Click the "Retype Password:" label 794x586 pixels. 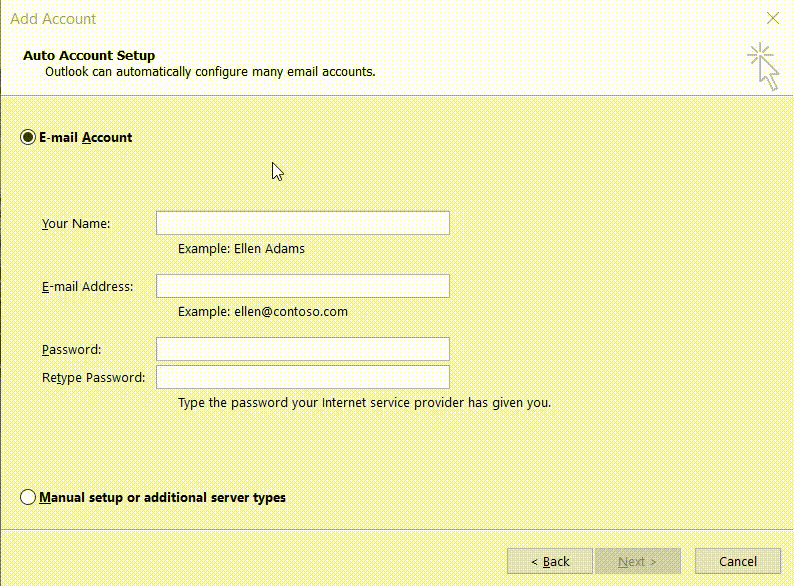click(x=93, y=377)
